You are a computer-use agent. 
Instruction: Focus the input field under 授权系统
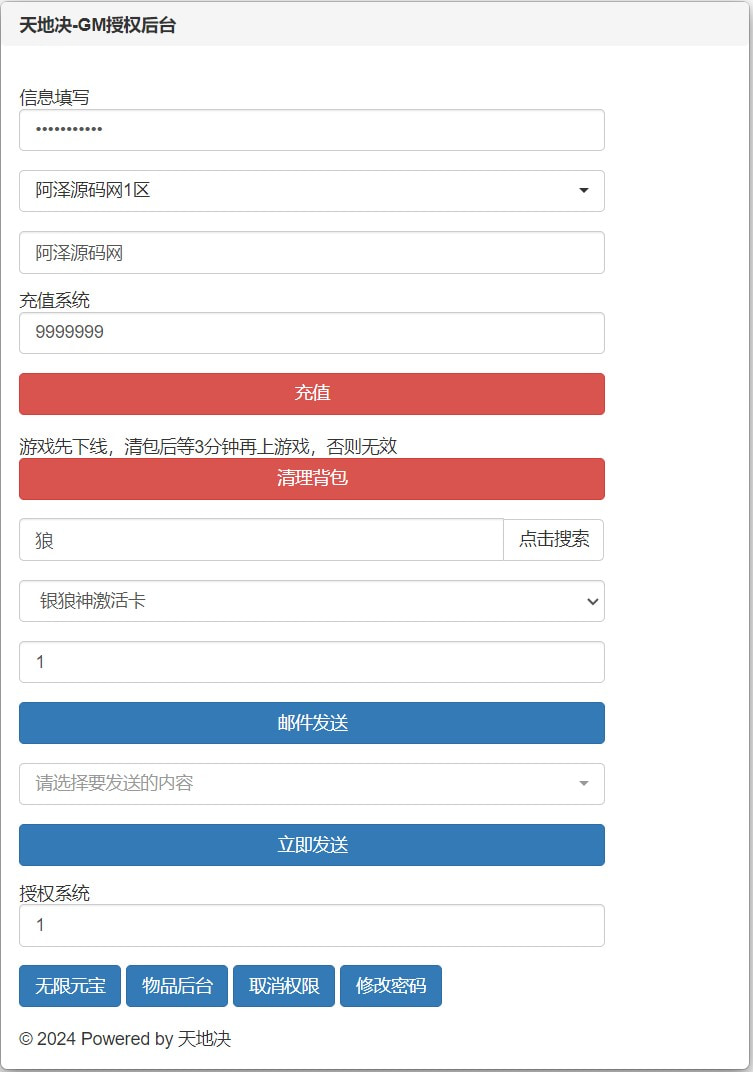point(311,926)
